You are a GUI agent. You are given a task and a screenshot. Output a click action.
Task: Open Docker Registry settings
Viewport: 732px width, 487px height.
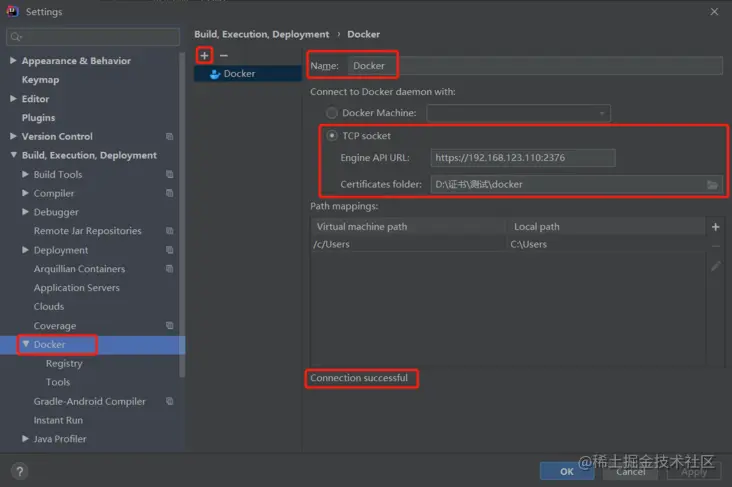64,363
